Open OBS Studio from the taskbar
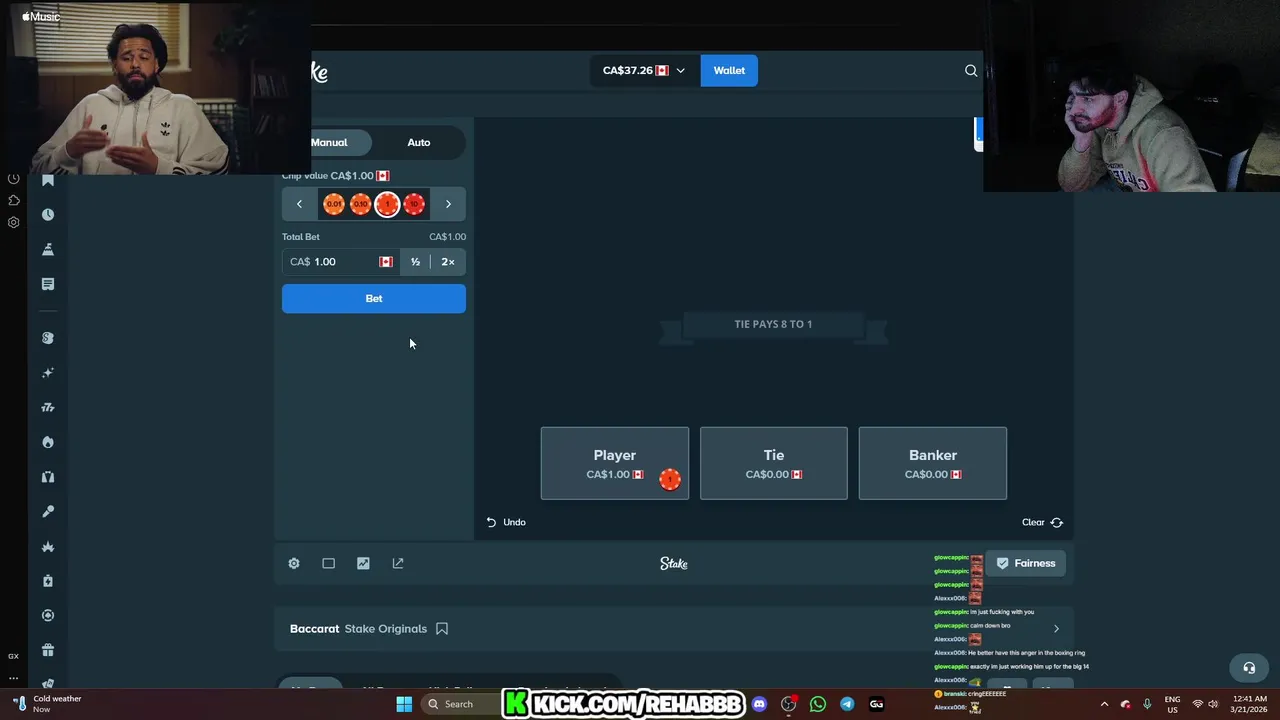Screen dimensions: 1280x720 789,704
